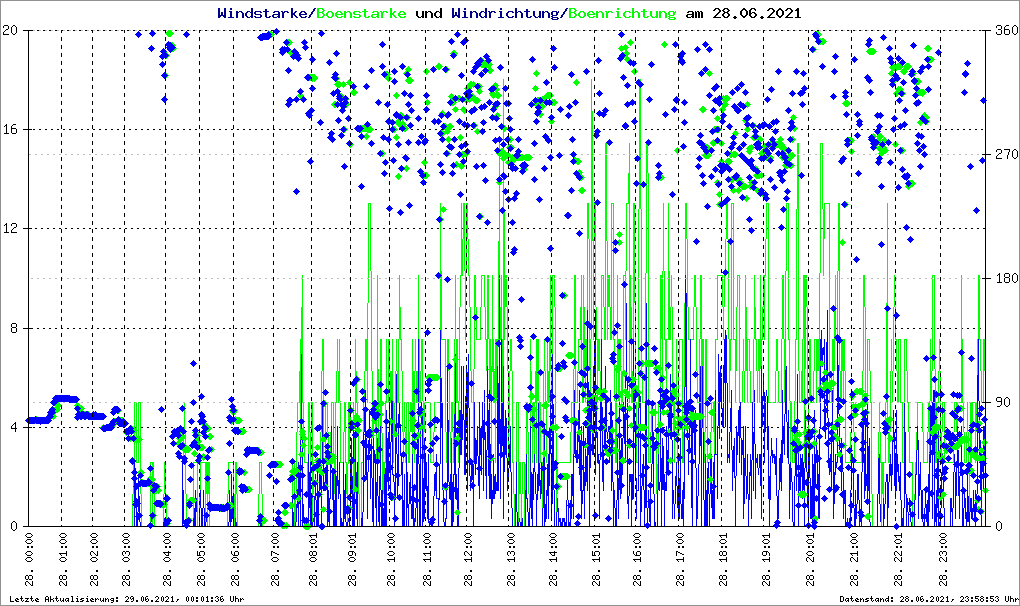Click the 360 label on right axis
Viewport: 1020px width, 606px height.
(1003, 30)
